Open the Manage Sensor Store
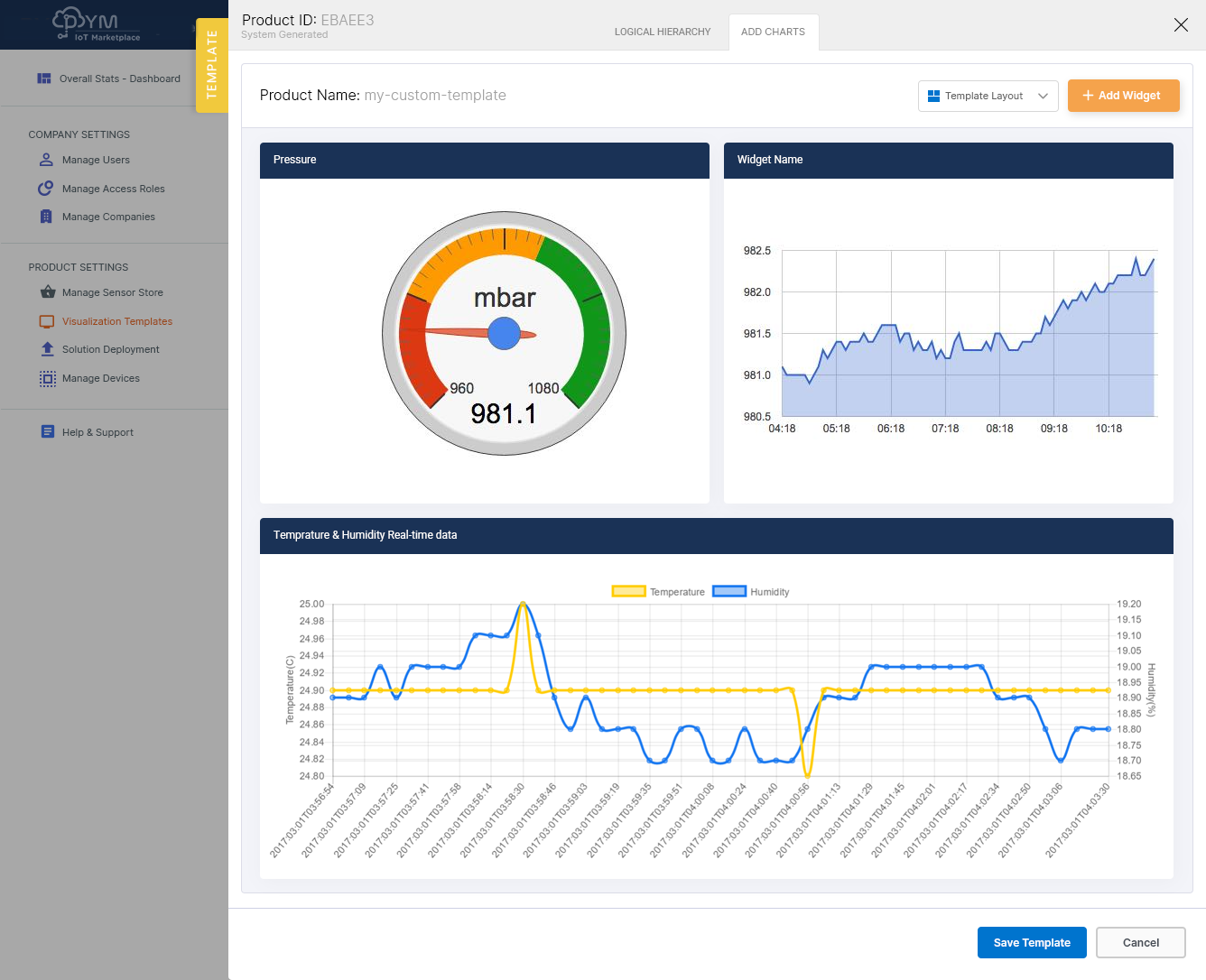 point(112,292)
